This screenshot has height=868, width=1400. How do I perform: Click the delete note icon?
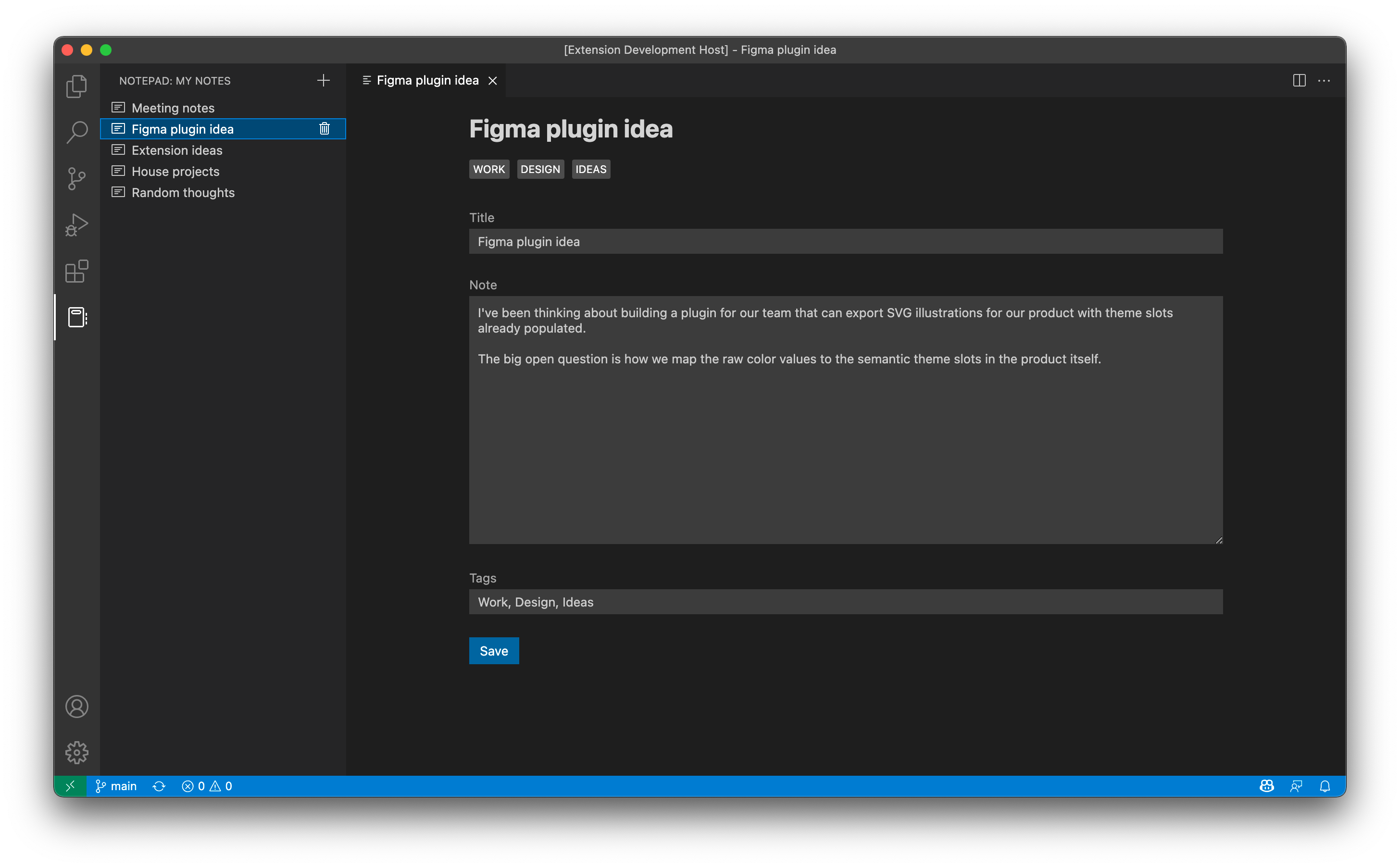click(x=326, y=128)
